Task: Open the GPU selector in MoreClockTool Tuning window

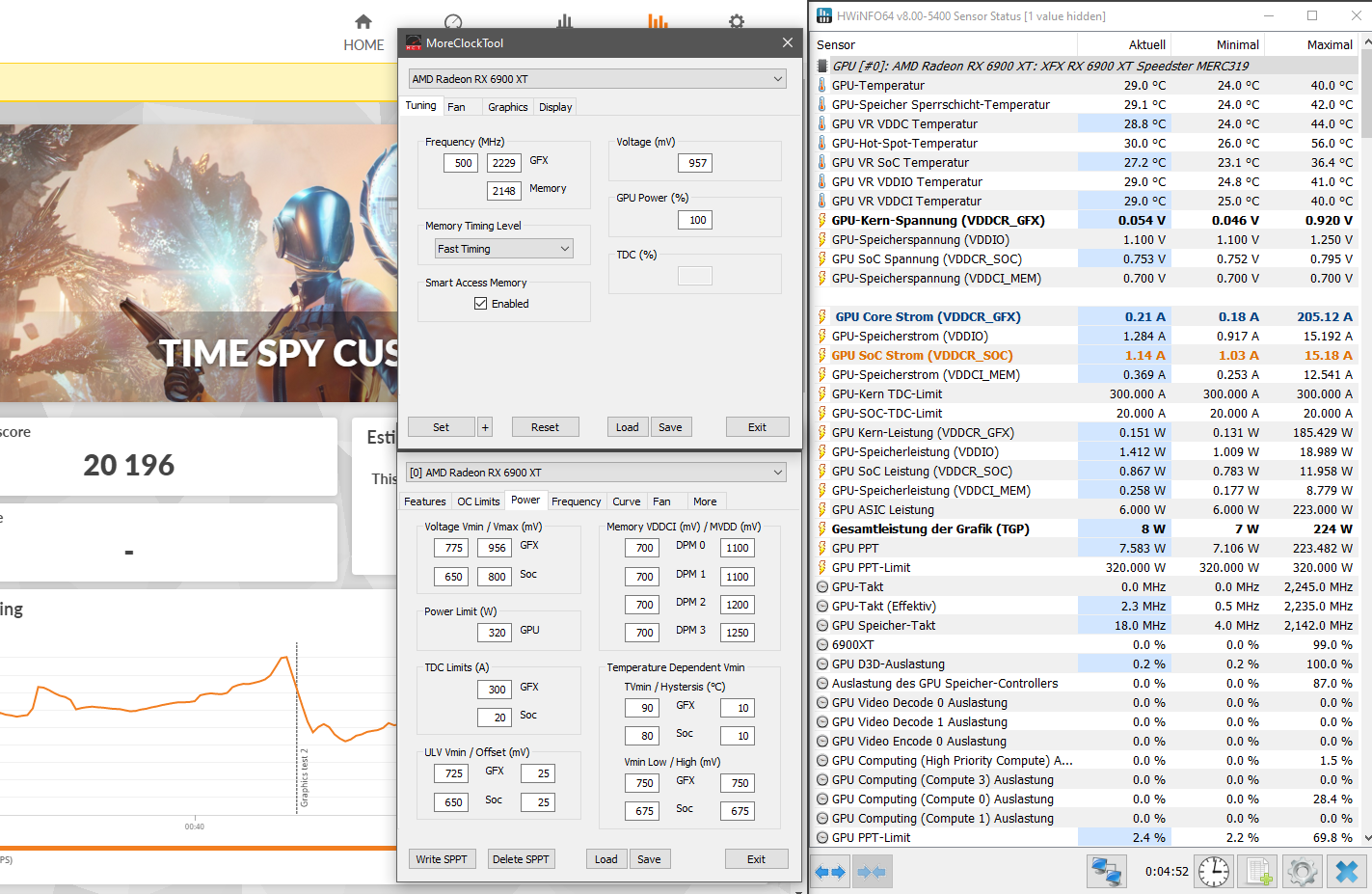Action: coord(598,79)
